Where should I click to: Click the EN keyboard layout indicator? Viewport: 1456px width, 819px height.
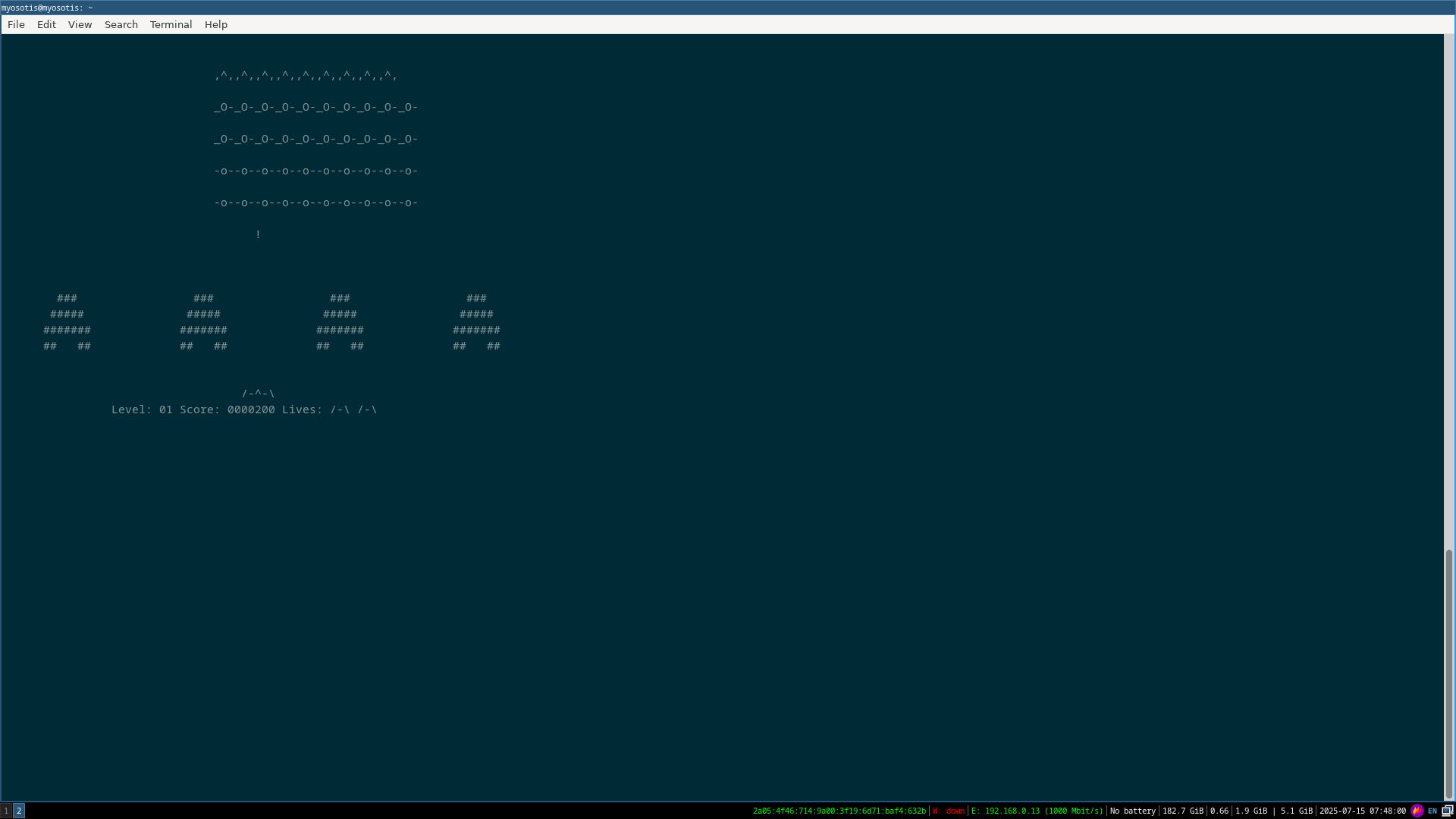click(x=1432, y=811)
